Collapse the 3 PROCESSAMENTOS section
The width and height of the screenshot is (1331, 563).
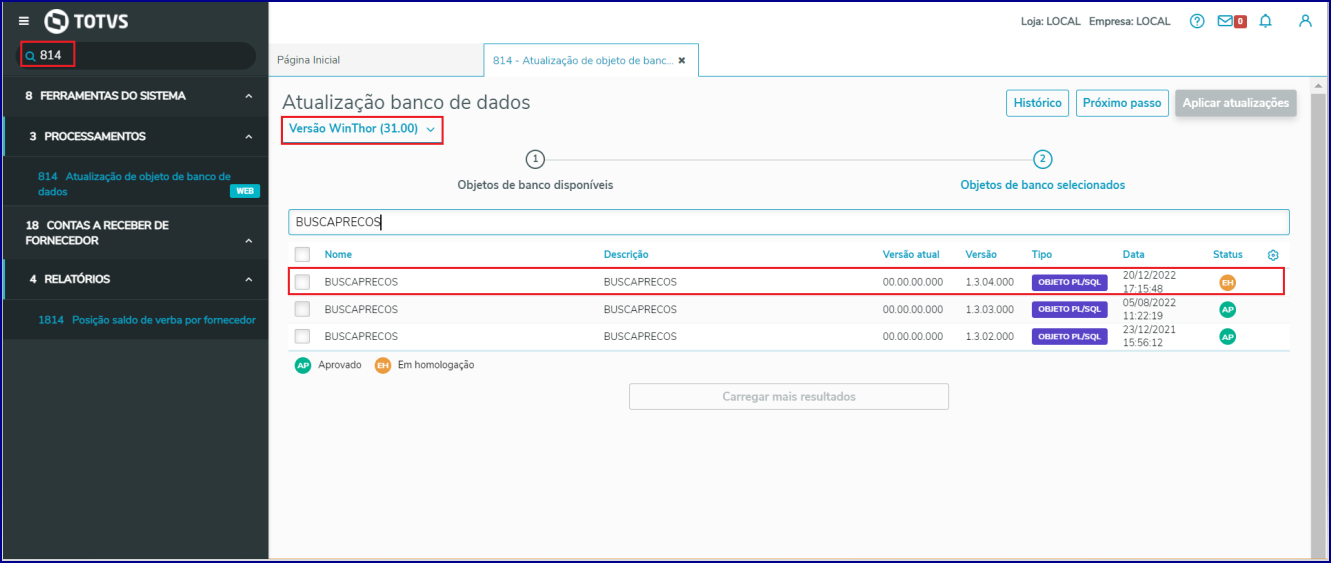pos(248,137)
